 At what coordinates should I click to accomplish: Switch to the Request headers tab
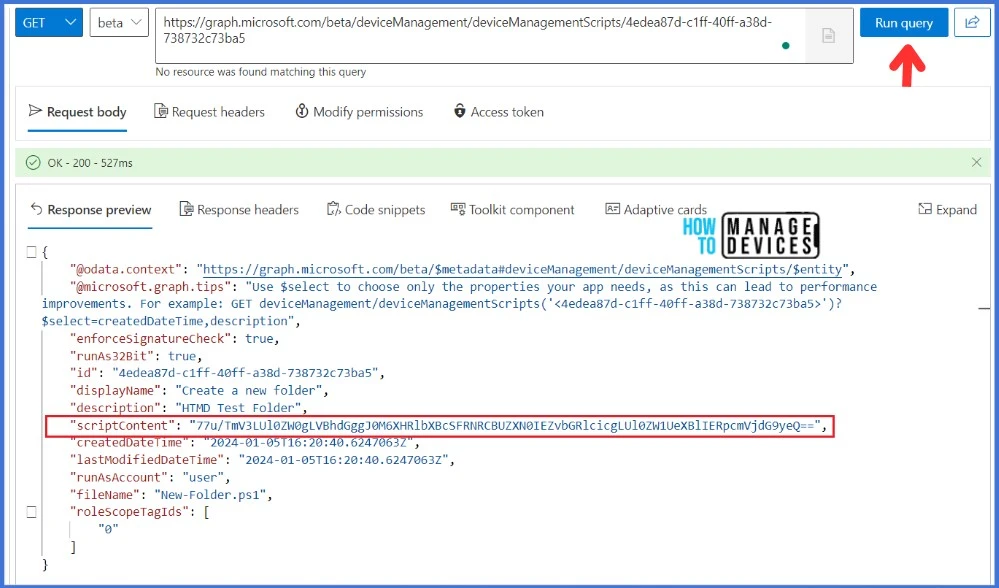(x=210, y=112)
